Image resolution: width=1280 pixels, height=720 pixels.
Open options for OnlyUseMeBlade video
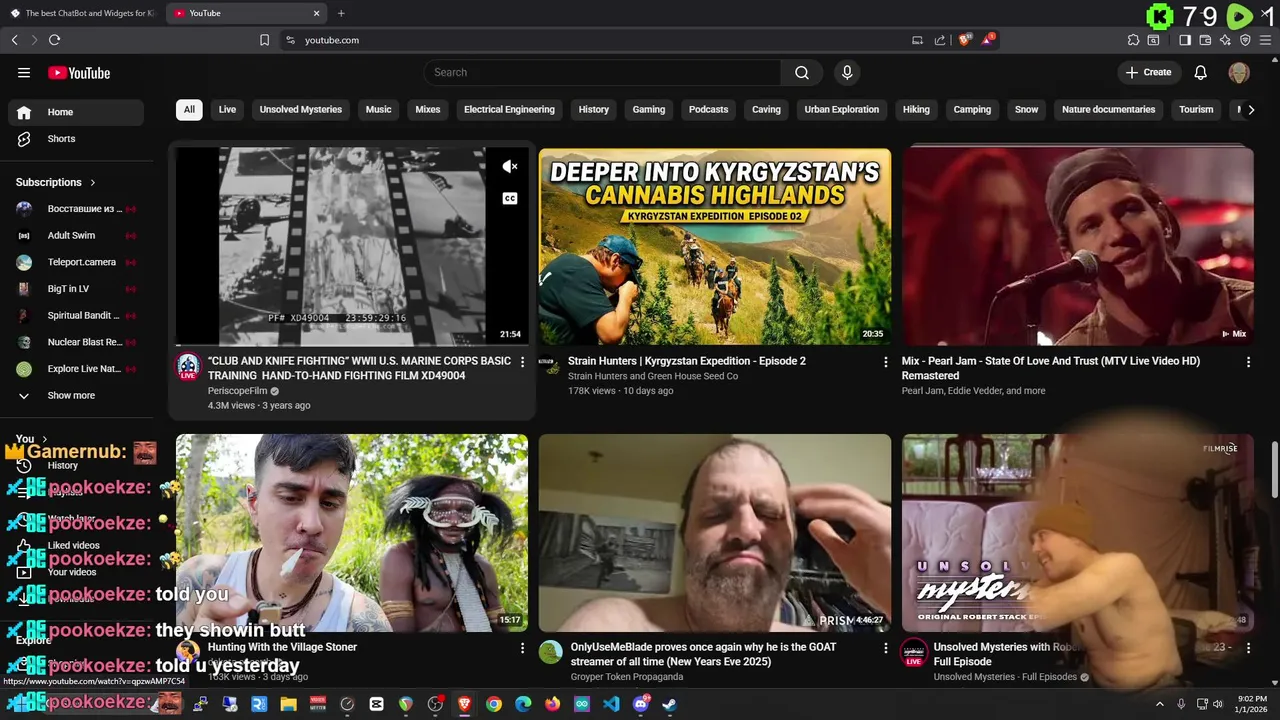(x=885, y=648)
